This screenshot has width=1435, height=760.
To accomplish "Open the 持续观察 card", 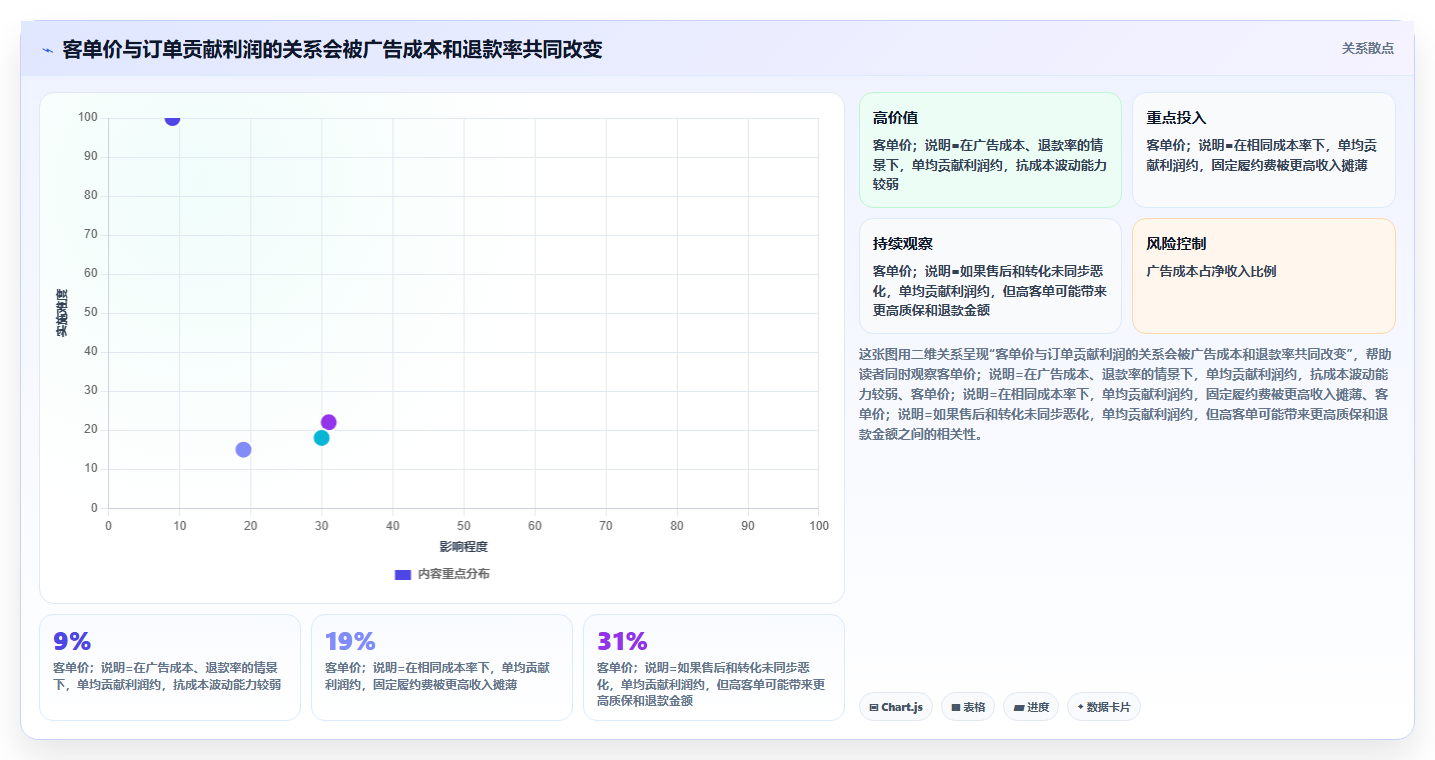I will coord(990,276).
